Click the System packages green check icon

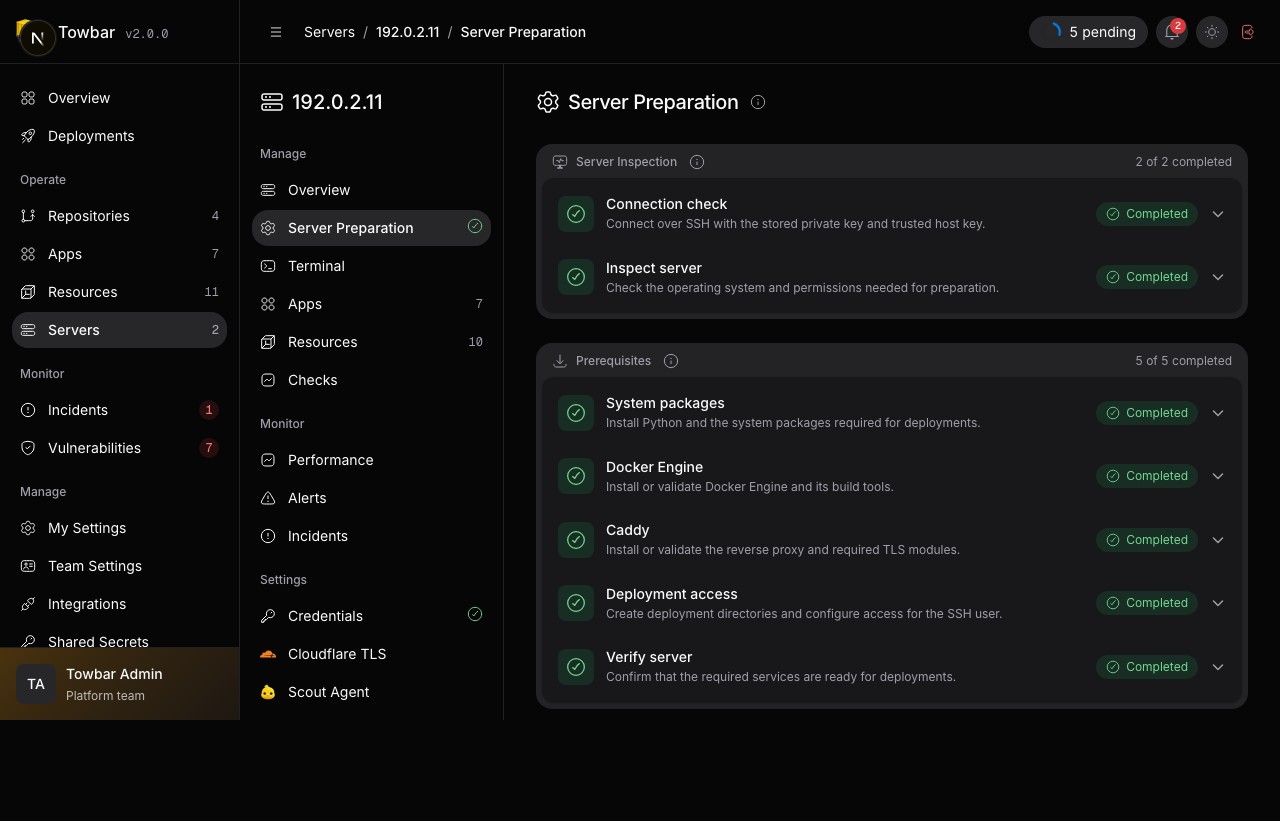[576, 413]
